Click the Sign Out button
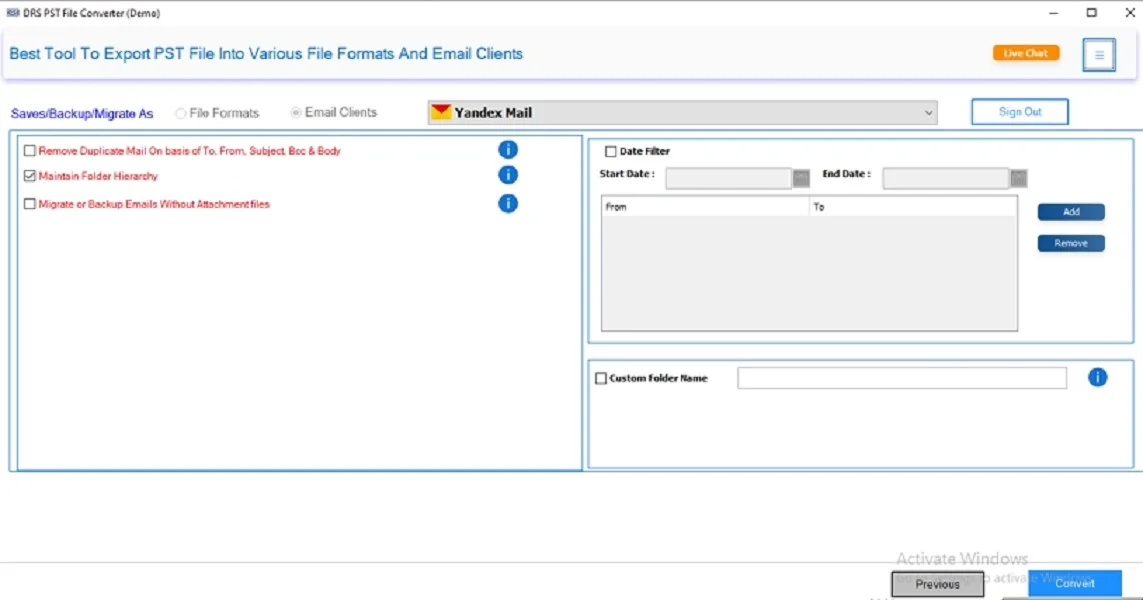1143x600 pixels. [1020, 112]
